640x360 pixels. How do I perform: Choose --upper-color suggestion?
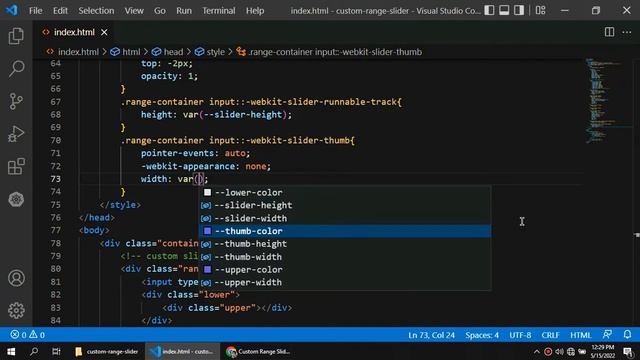pyautogui.click(x=345, y=269)
